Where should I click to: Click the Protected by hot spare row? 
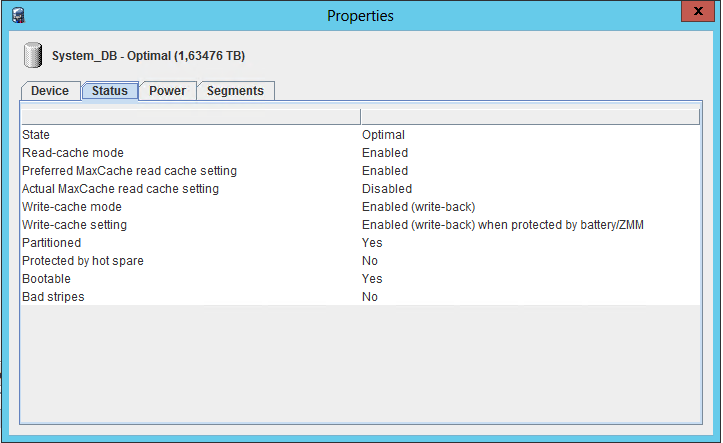click(82, 261)
